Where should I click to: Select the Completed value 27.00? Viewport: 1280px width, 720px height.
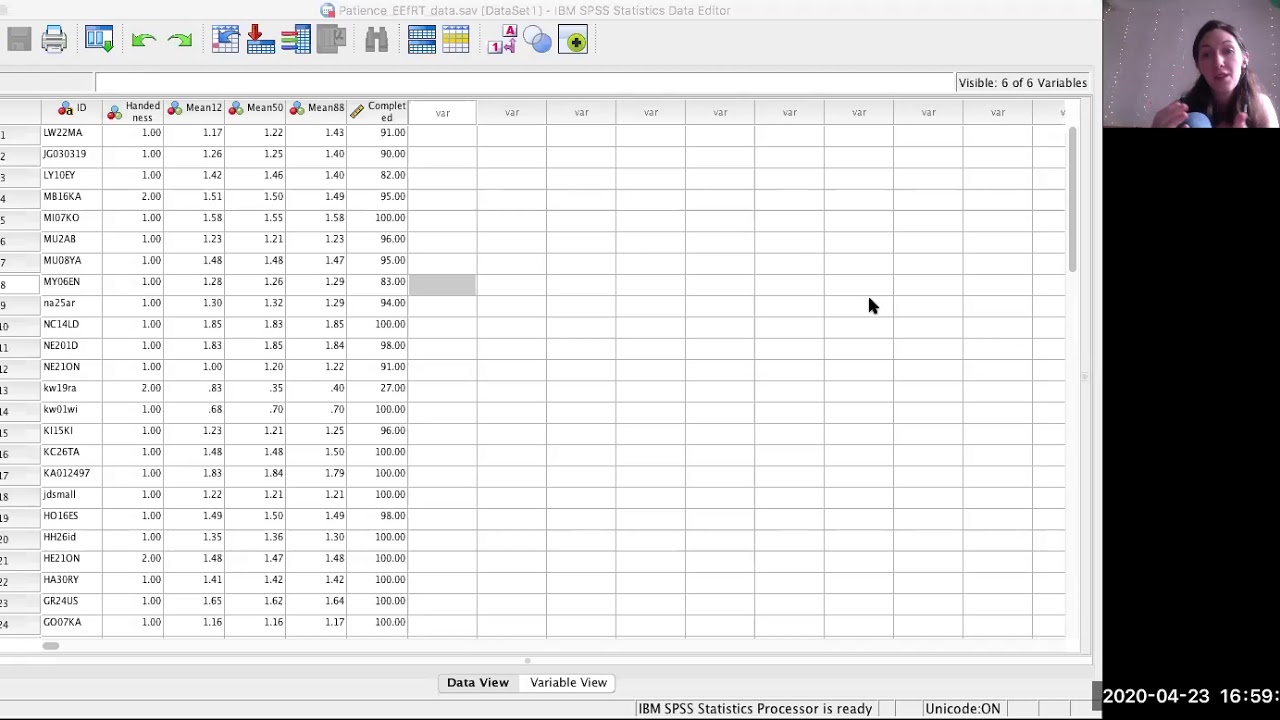click(378, 388)
